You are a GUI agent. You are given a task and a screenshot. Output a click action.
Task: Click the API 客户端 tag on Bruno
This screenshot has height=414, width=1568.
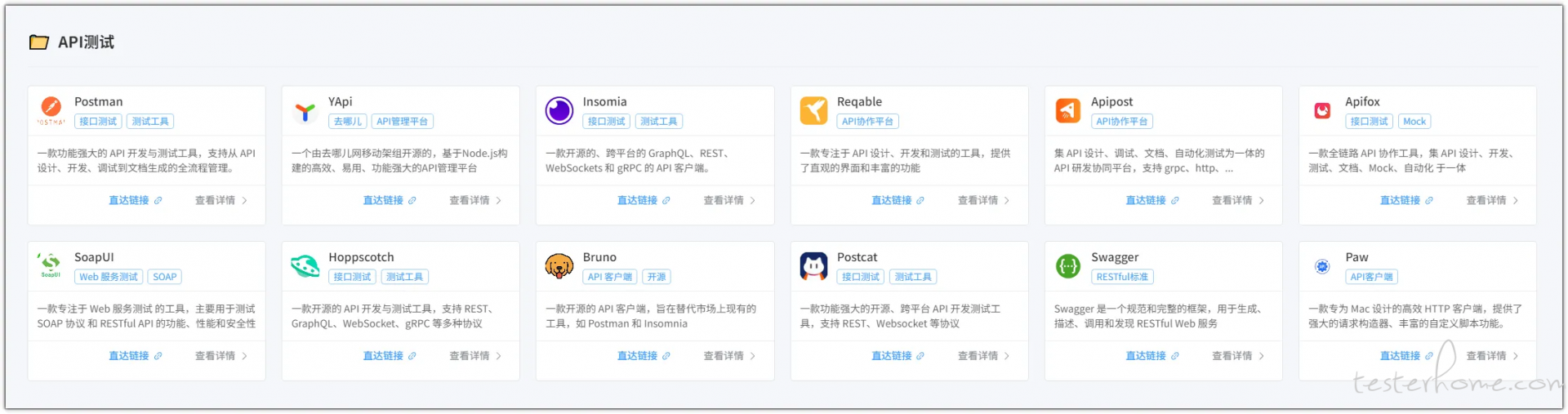pyautogui.click(x=610, y=277)
